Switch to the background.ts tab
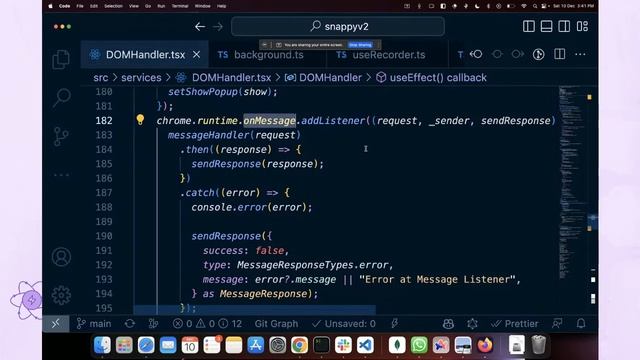640x360 pixels. click(267, 55)
